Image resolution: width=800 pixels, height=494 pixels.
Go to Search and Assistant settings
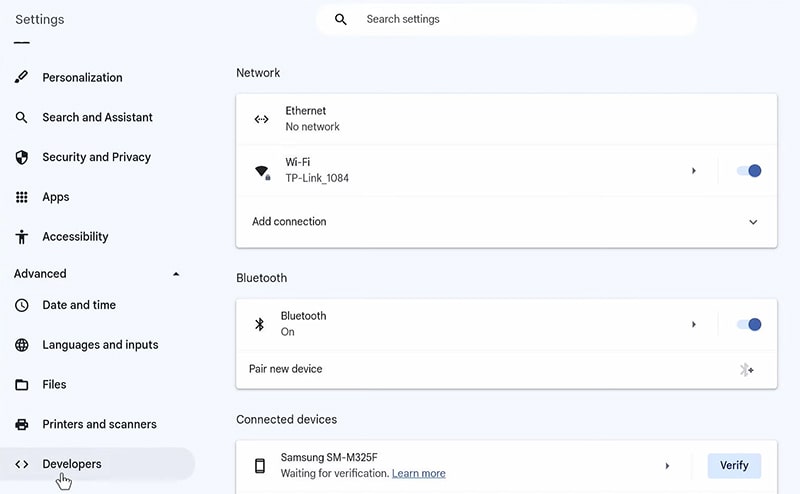pos(97,117)
